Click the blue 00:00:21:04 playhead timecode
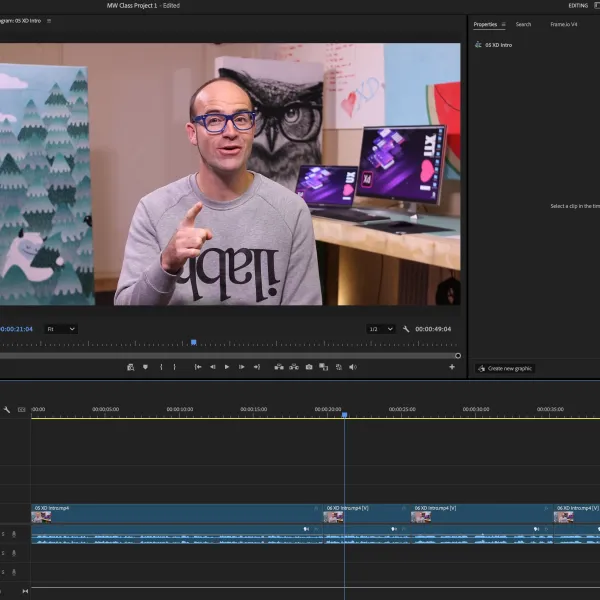 tap(16, 329)
